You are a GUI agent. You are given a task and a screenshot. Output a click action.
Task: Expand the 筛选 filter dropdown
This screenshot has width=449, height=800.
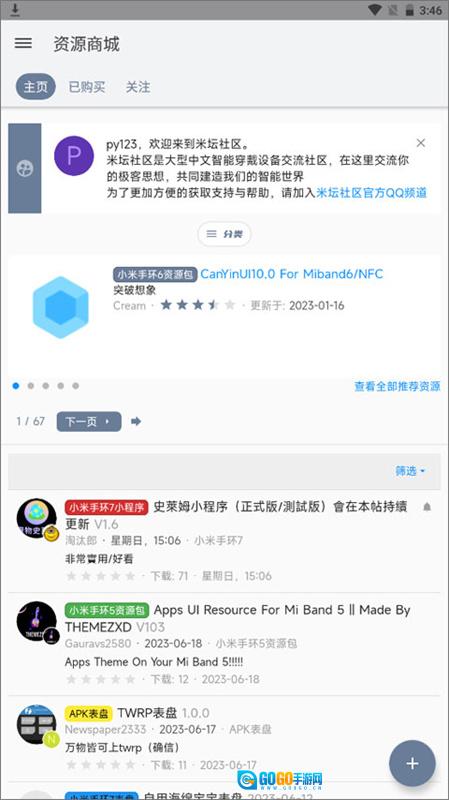(x=410, y=471)
